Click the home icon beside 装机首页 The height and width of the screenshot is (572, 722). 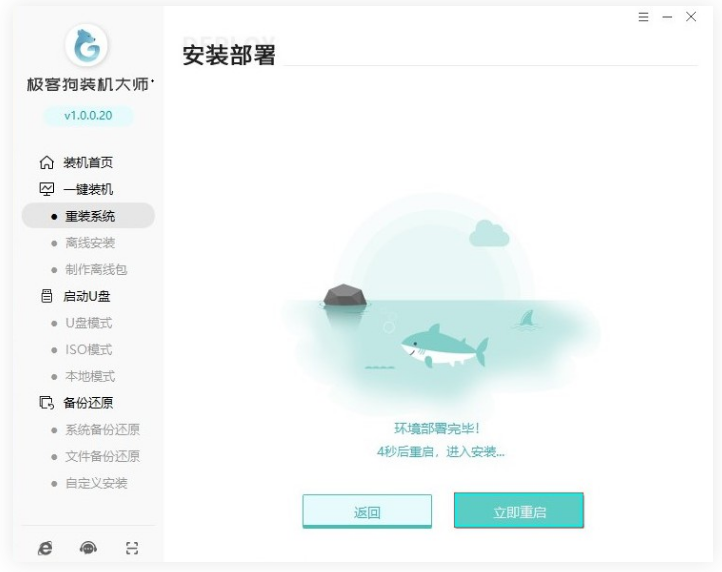47,162
